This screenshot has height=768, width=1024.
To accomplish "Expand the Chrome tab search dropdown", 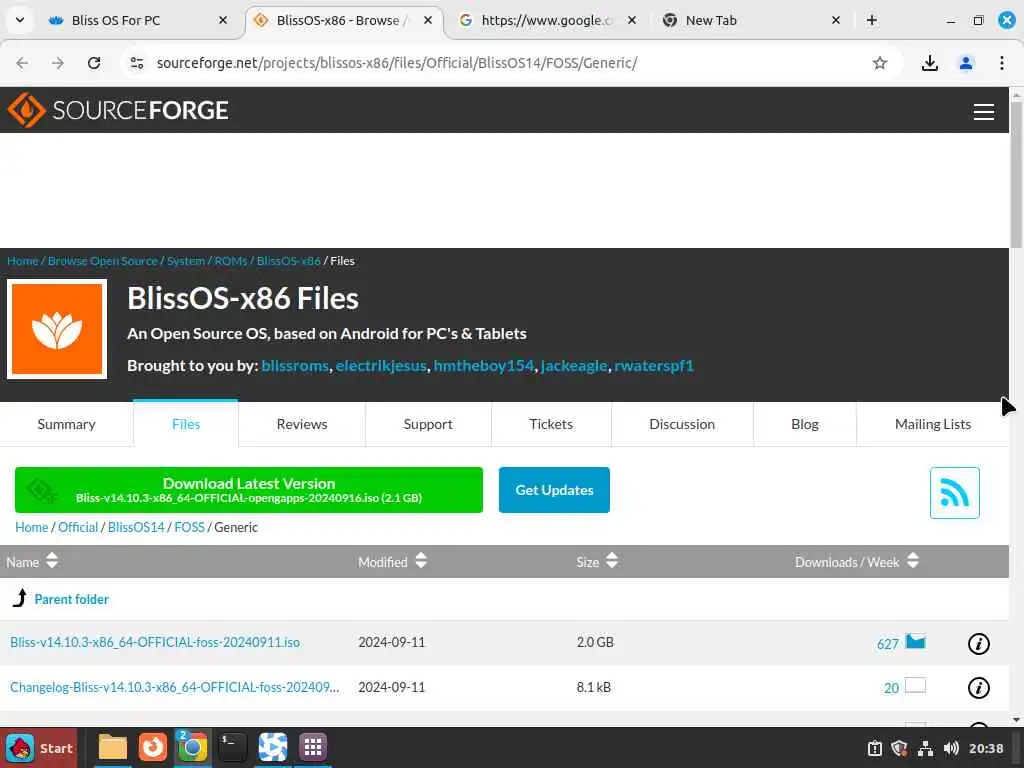I will pos(20,20).
